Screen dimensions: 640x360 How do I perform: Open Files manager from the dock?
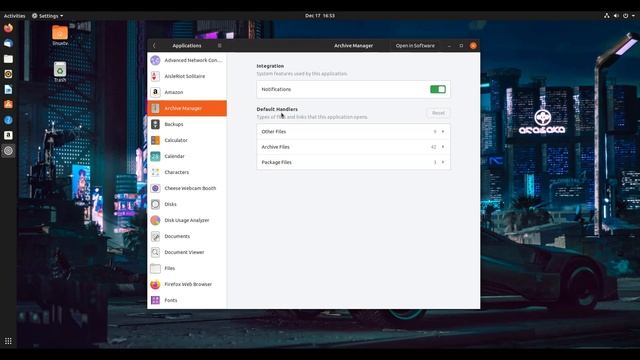coord(8,59)
